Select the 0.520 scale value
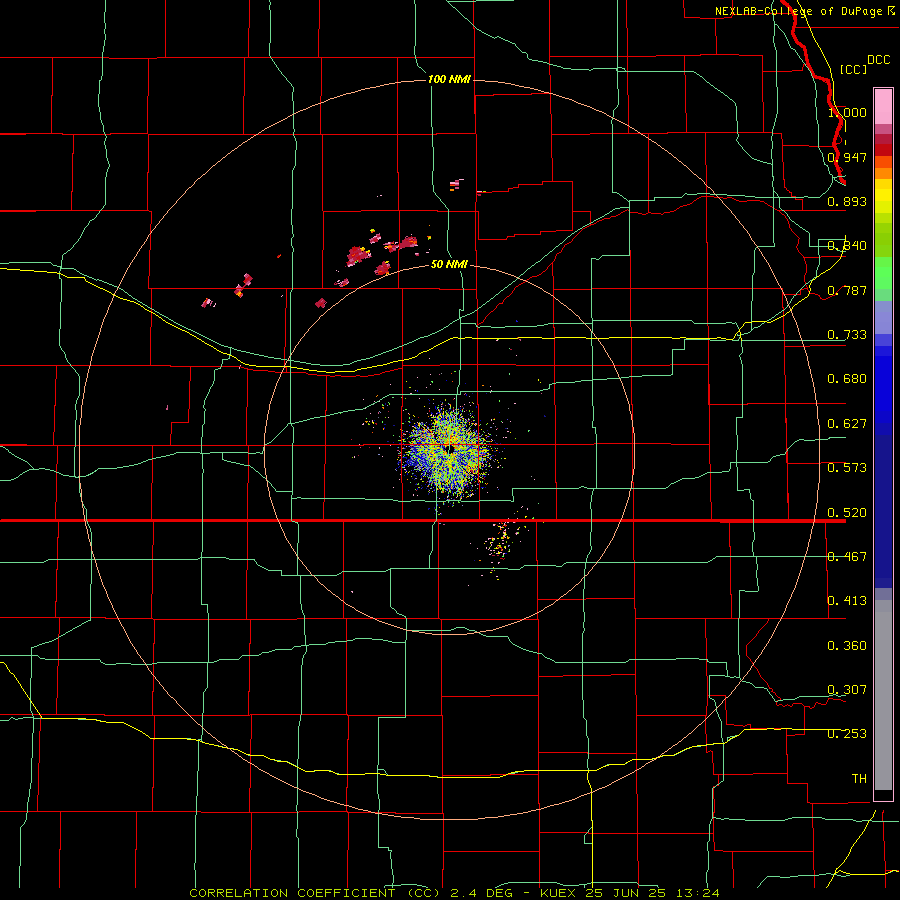900x900 pixels. tap(847, 513)
